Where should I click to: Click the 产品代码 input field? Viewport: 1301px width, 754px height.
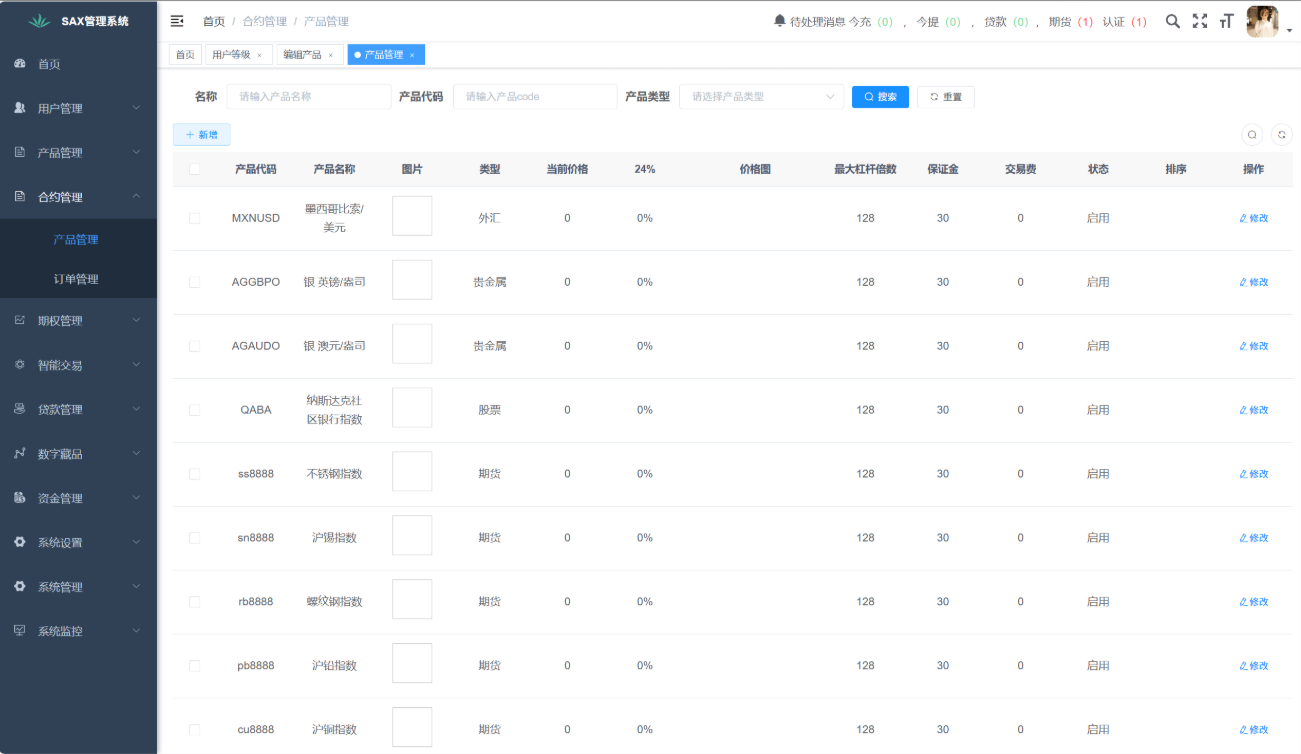pyautogui.click(x=535, y=97)
